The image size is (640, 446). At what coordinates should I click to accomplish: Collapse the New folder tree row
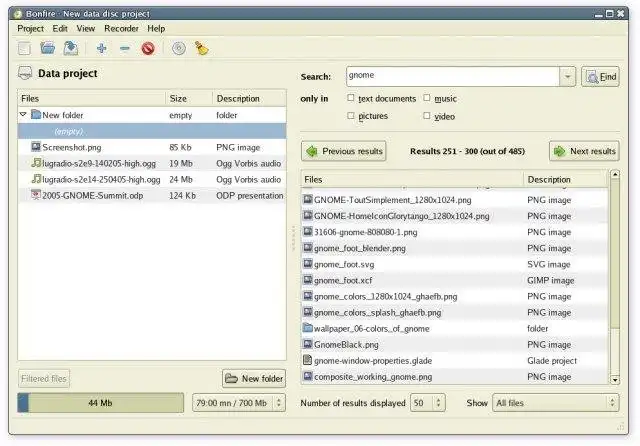click(23, 115)
